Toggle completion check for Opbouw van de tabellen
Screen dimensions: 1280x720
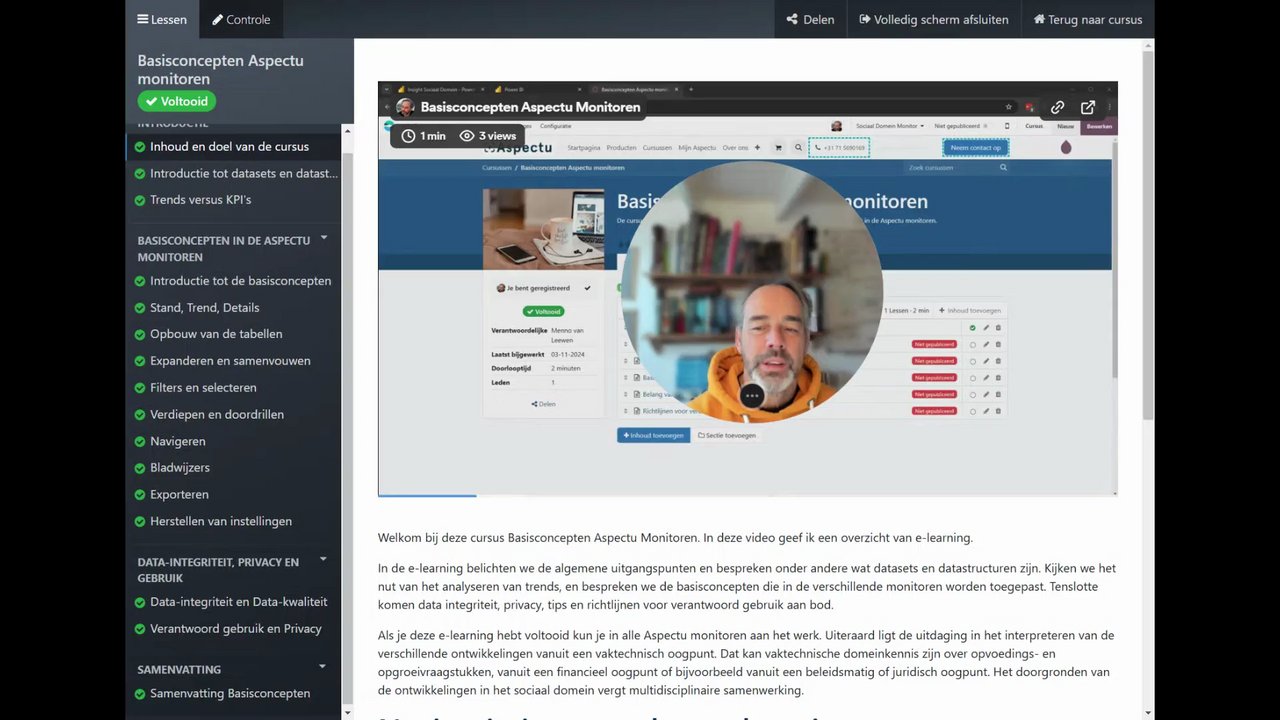tap(140, 334)
